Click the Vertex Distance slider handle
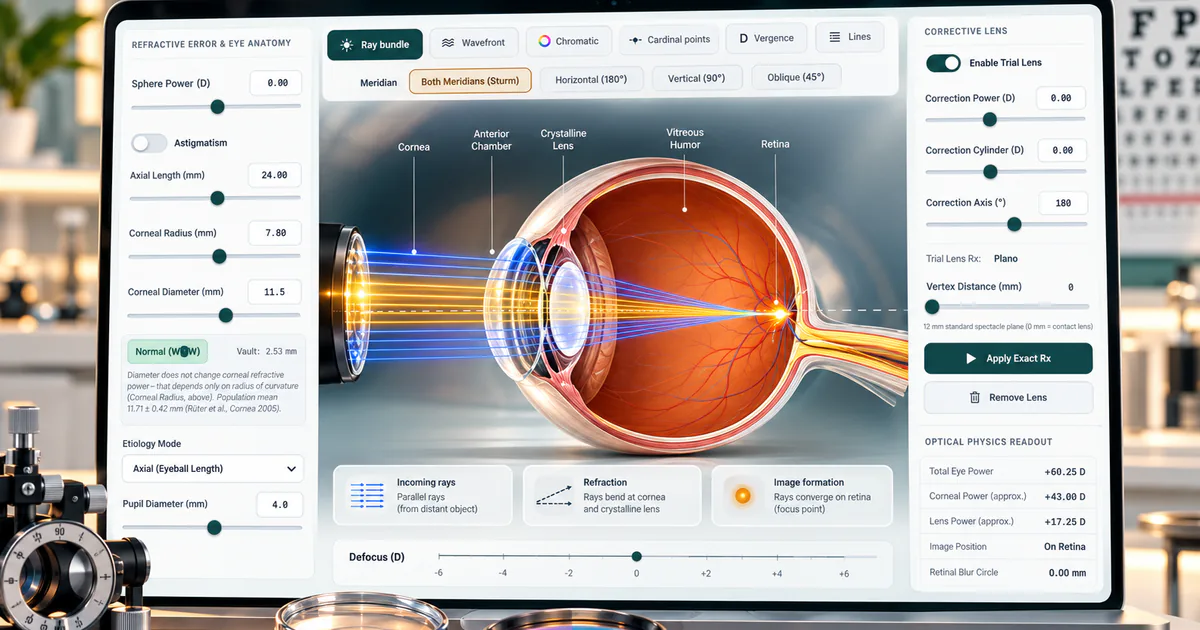The image size is (1200, 630). click(x=932, y=307)
